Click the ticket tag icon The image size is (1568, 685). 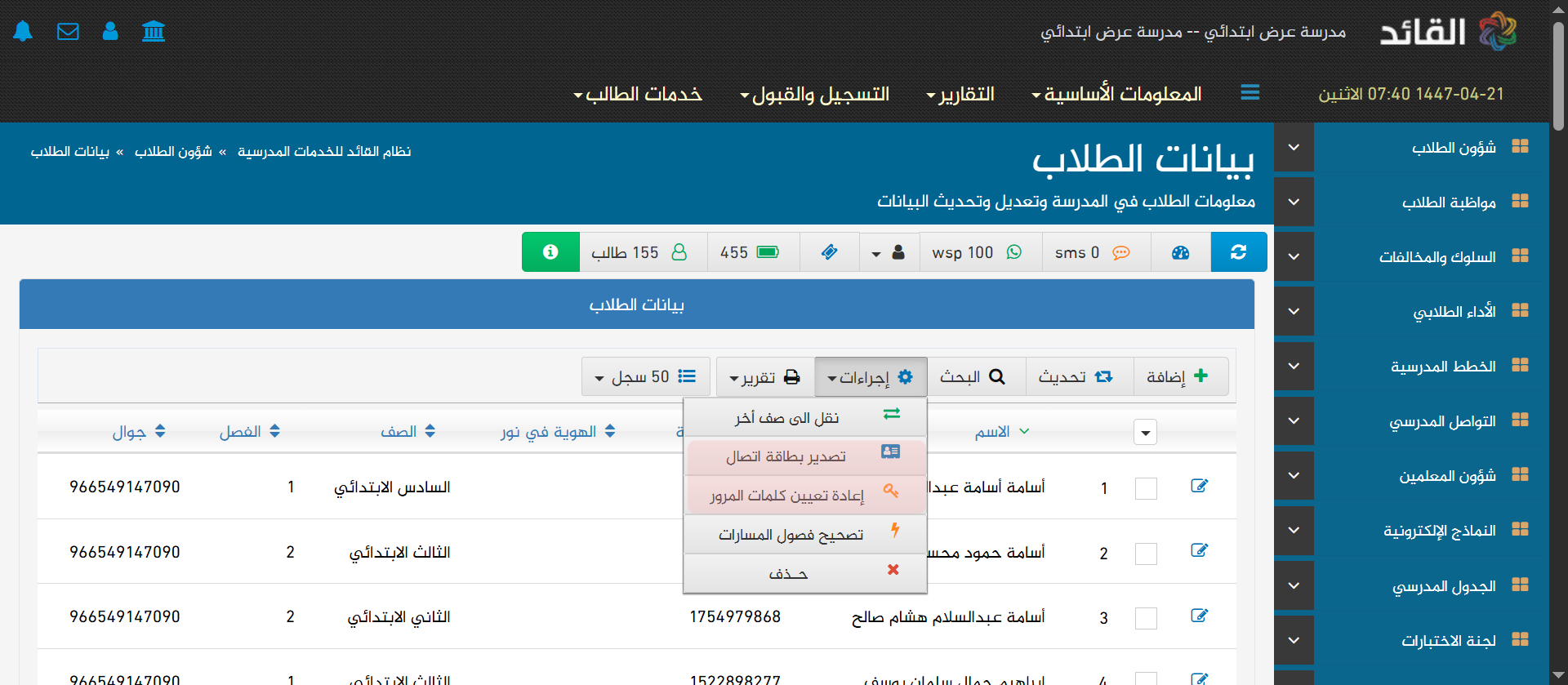click(x=829, y=252)
